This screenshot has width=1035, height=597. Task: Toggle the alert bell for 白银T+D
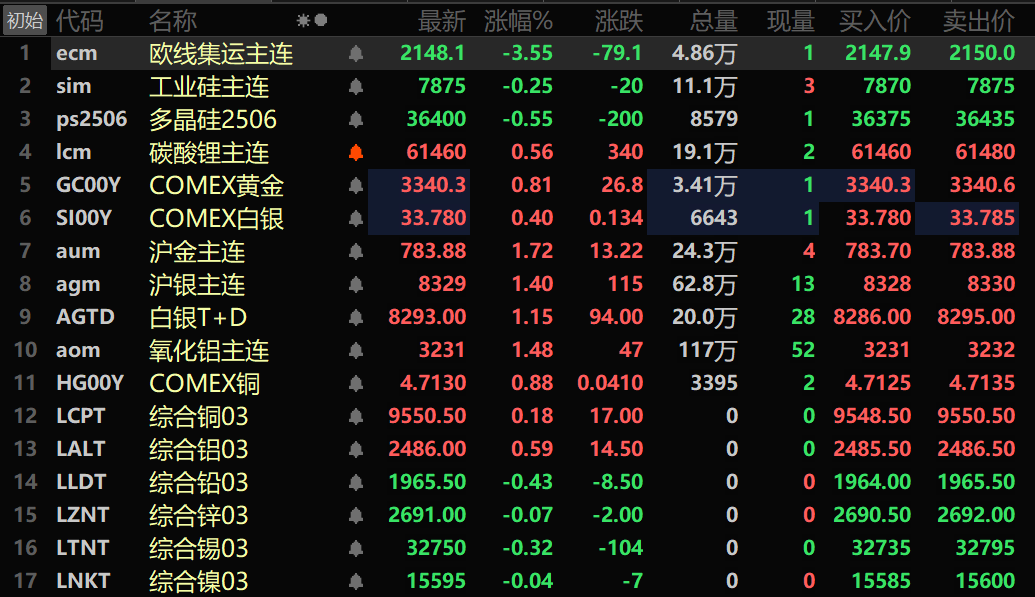[x=356, y=318]
